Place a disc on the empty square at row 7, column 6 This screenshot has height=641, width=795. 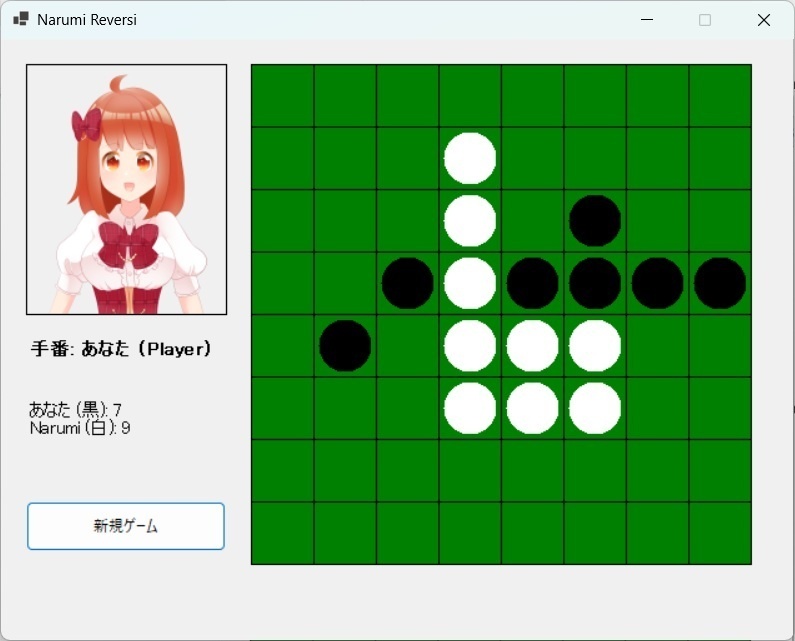(x=595, y=471)
